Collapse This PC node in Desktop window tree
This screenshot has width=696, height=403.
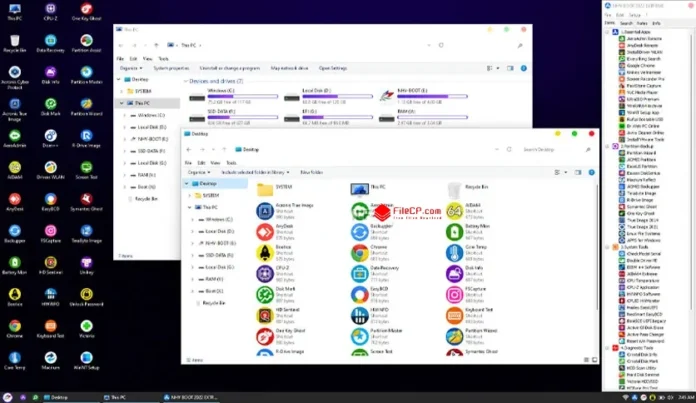pyautogui.click(x=190, y=207)
